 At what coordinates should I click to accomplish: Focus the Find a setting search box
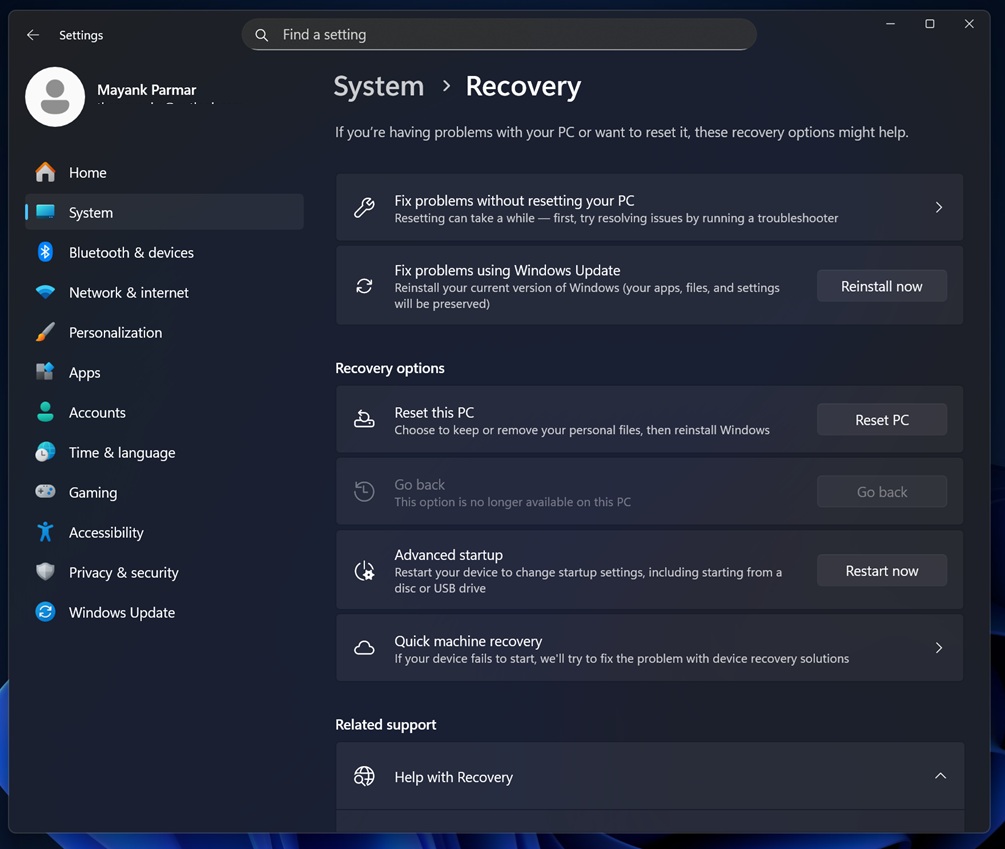tap(500, 35)
